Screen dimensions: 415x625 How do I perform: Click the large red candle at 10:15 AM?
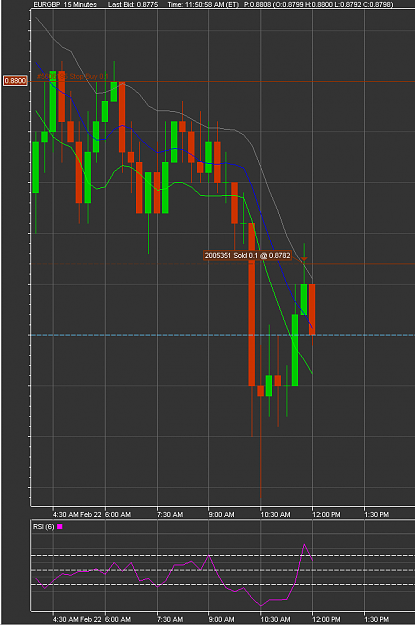click(x=252, y=305)
